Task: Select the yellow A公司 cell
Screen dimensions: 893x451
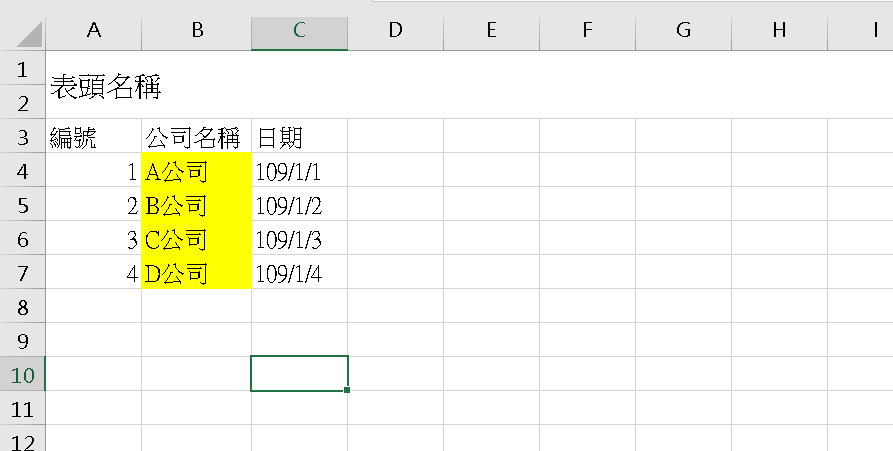Action: tap(196, 170)
